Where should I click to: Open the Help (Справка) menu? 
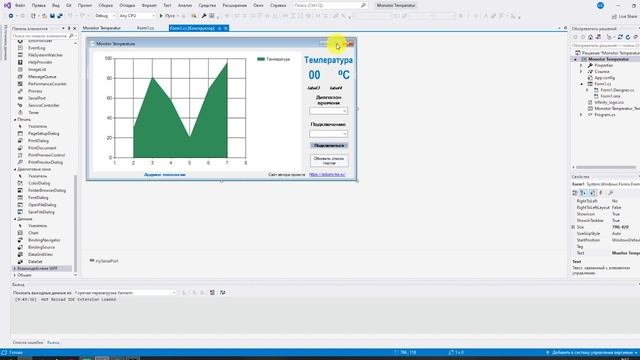pyautogui.click(x=278, y=5)
